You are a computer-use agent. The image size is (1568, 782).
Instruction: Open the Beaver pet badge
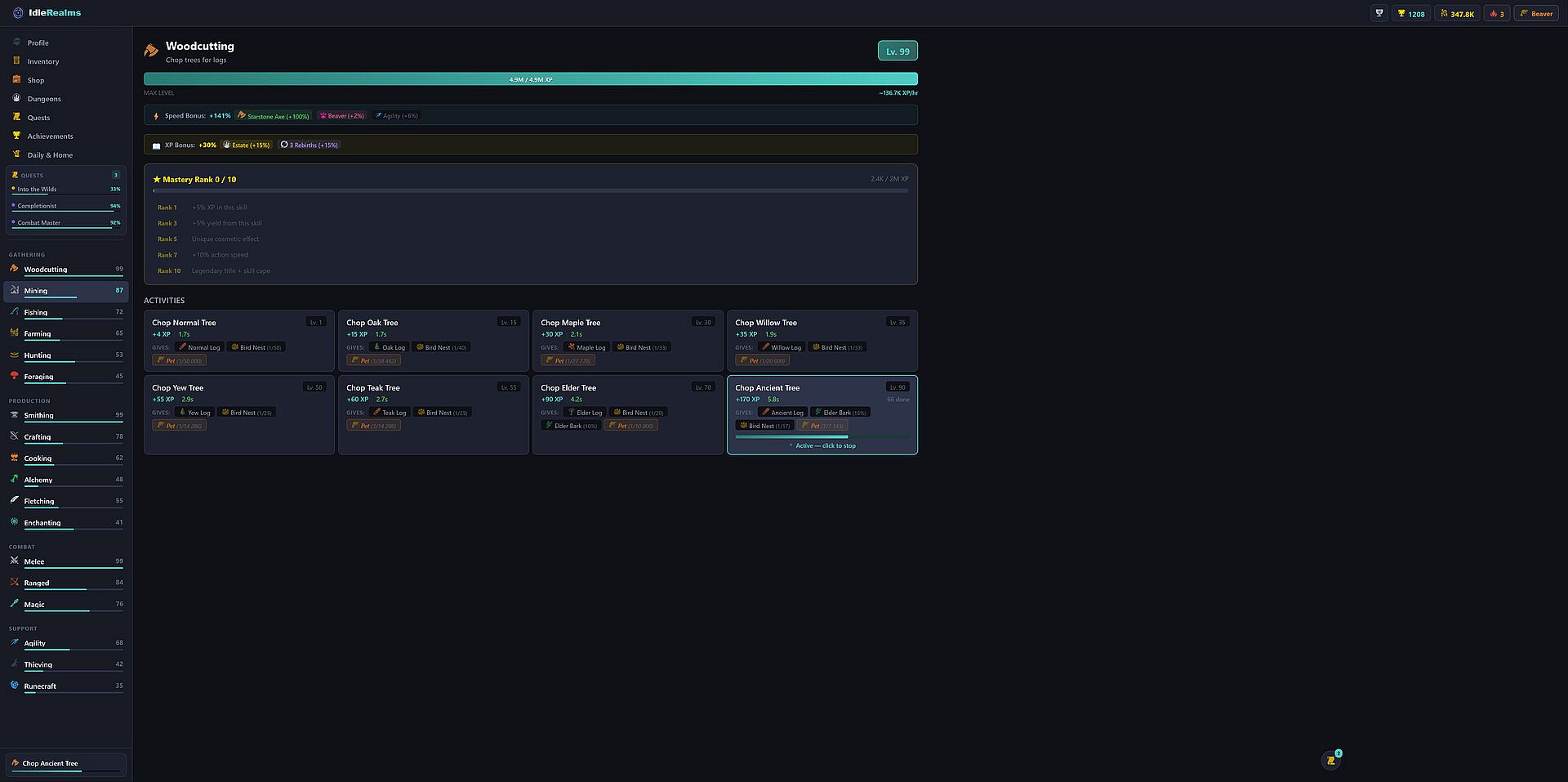point(1536,14)
